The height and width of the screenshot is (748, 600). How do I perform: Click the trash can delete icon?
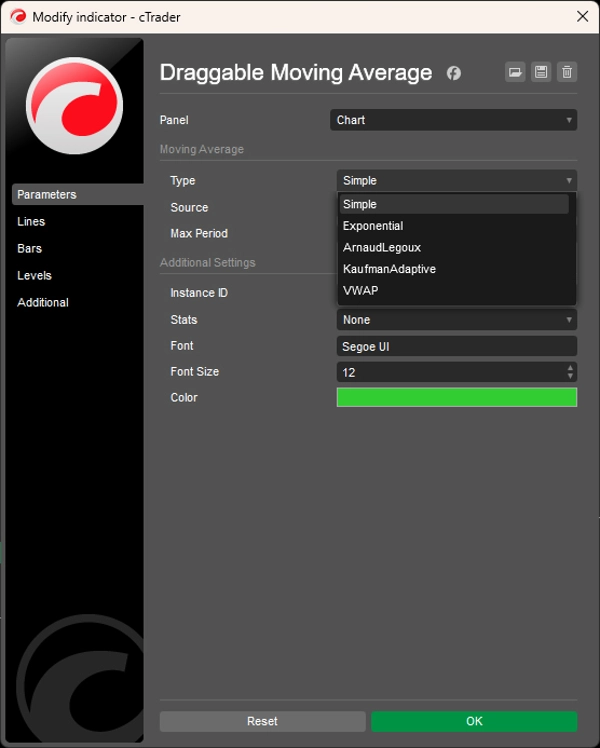(567, 72)
